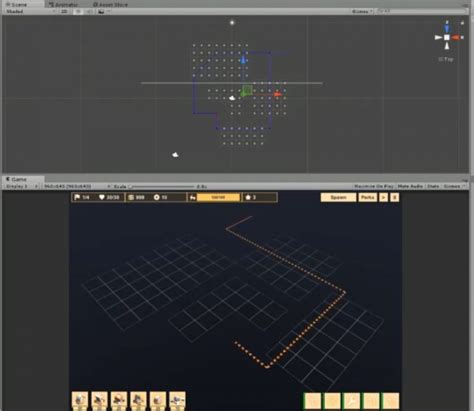This screenshot has width=474, height=411.
Task: Click the Top view label under gizmo
Action: [446, 59]
